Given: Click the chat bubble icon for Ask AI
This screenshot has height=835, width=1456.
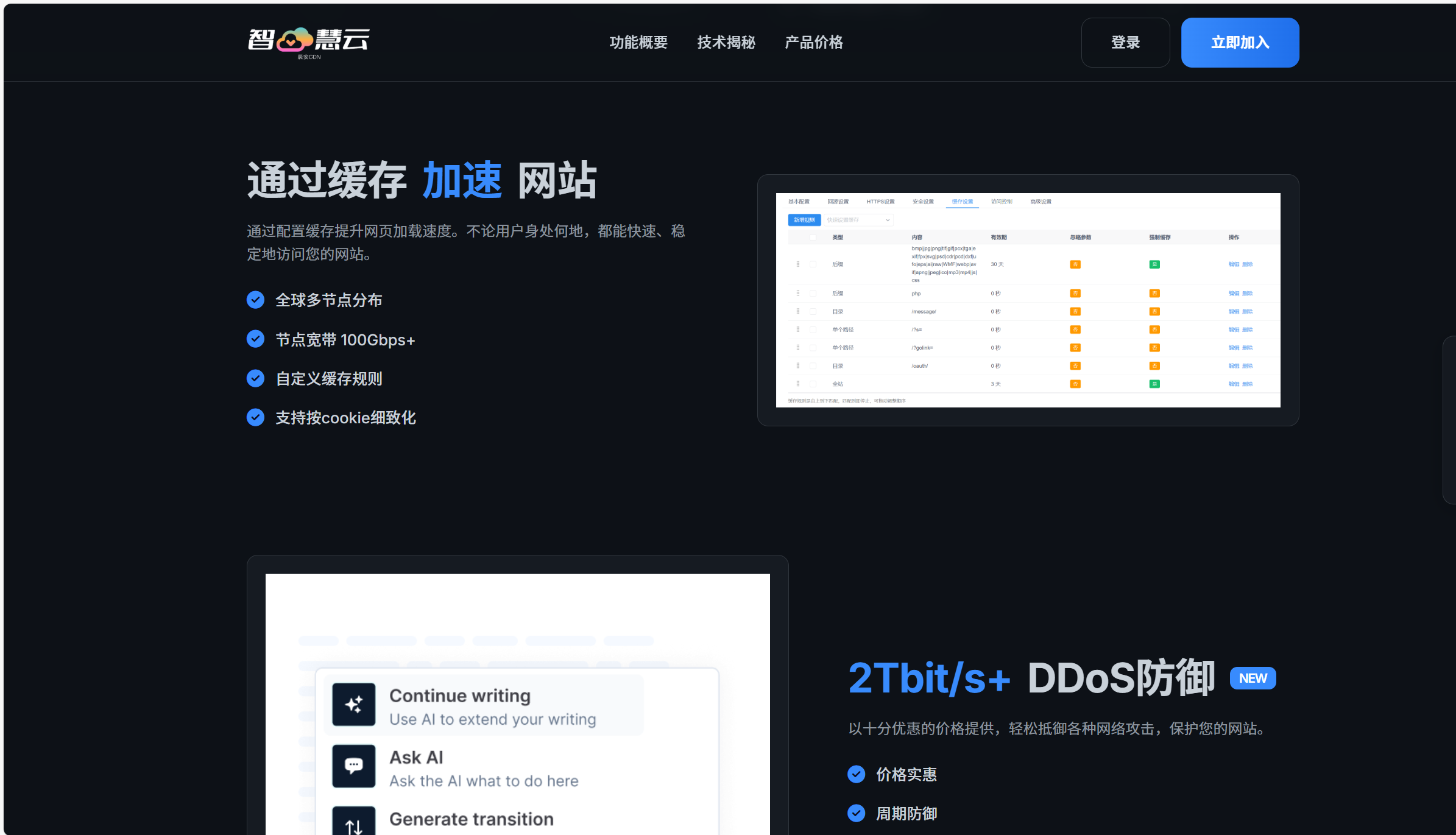Looking at the screenshot, I should pyautogui.click(x=354, y=766).
